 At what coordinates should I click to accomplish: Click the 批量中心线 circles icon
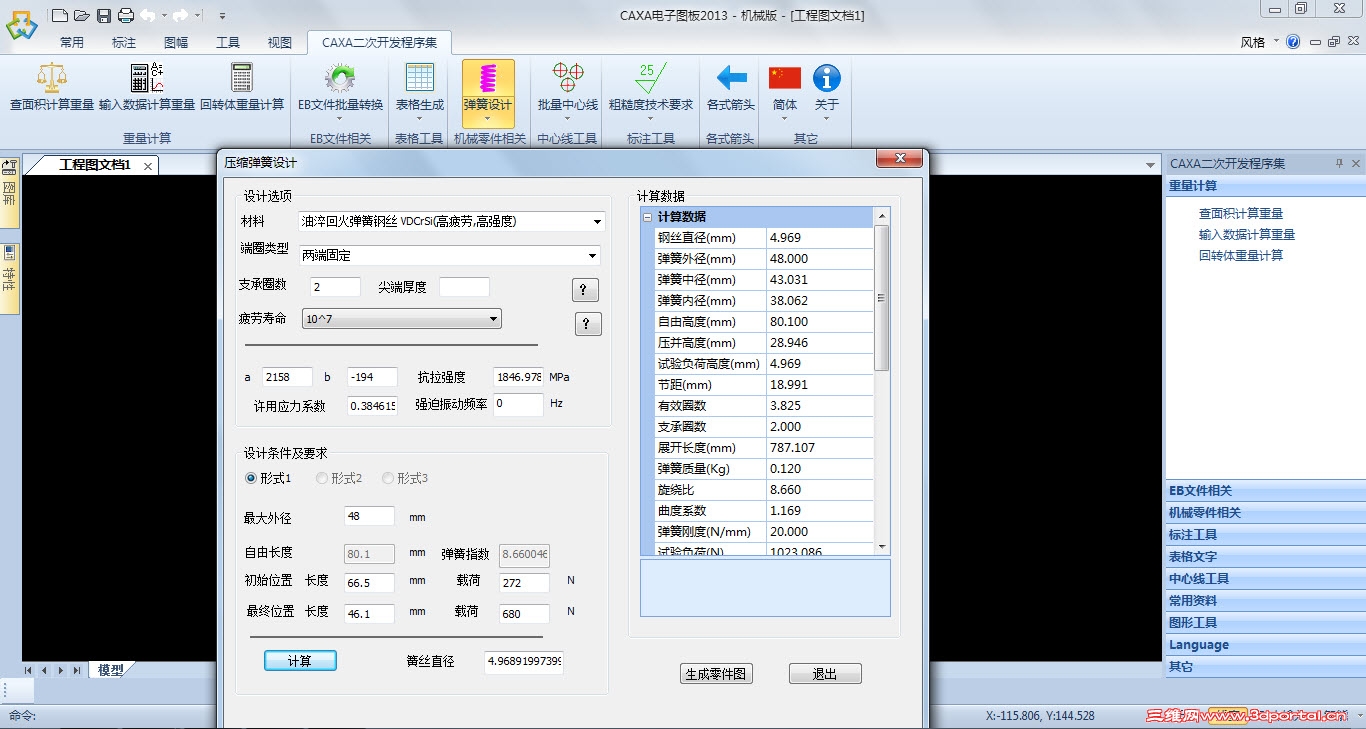click(568, 78)
